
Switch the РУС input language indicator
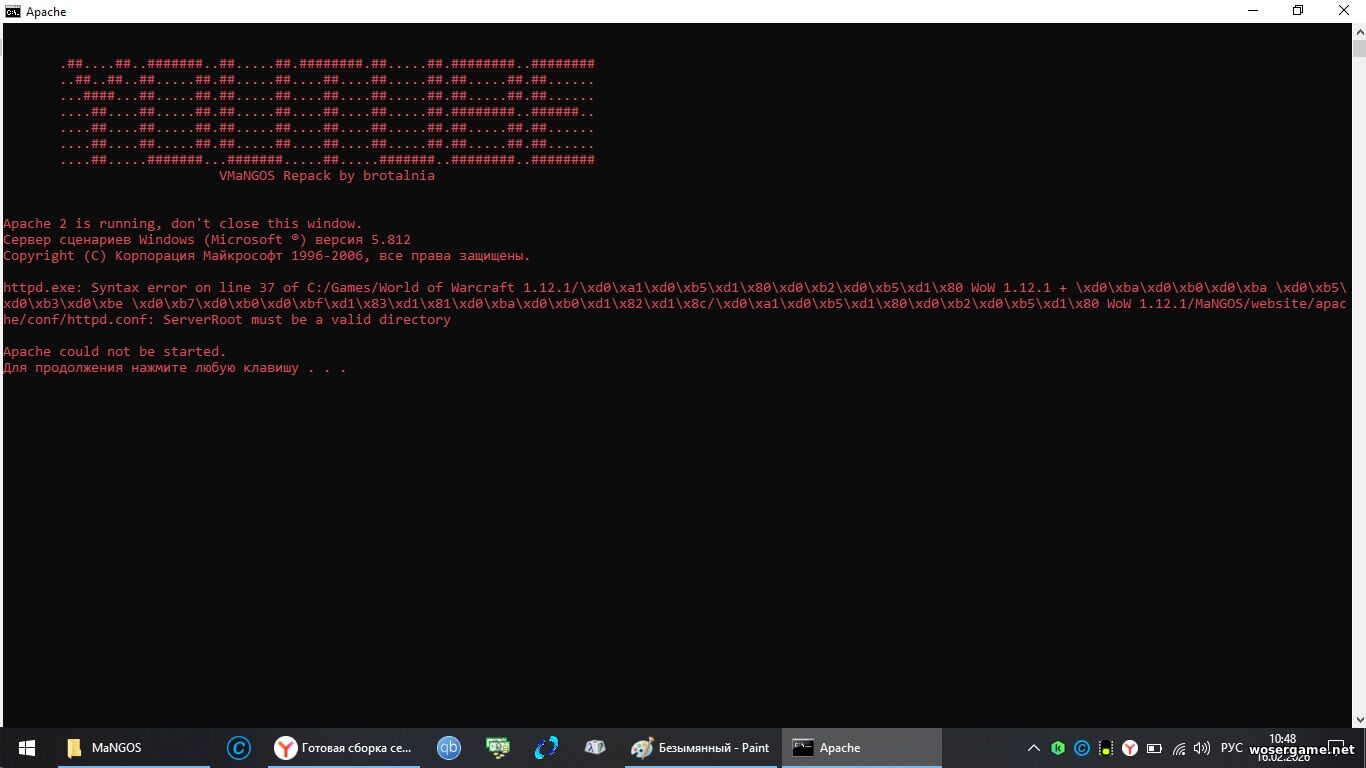[1232, 748]
